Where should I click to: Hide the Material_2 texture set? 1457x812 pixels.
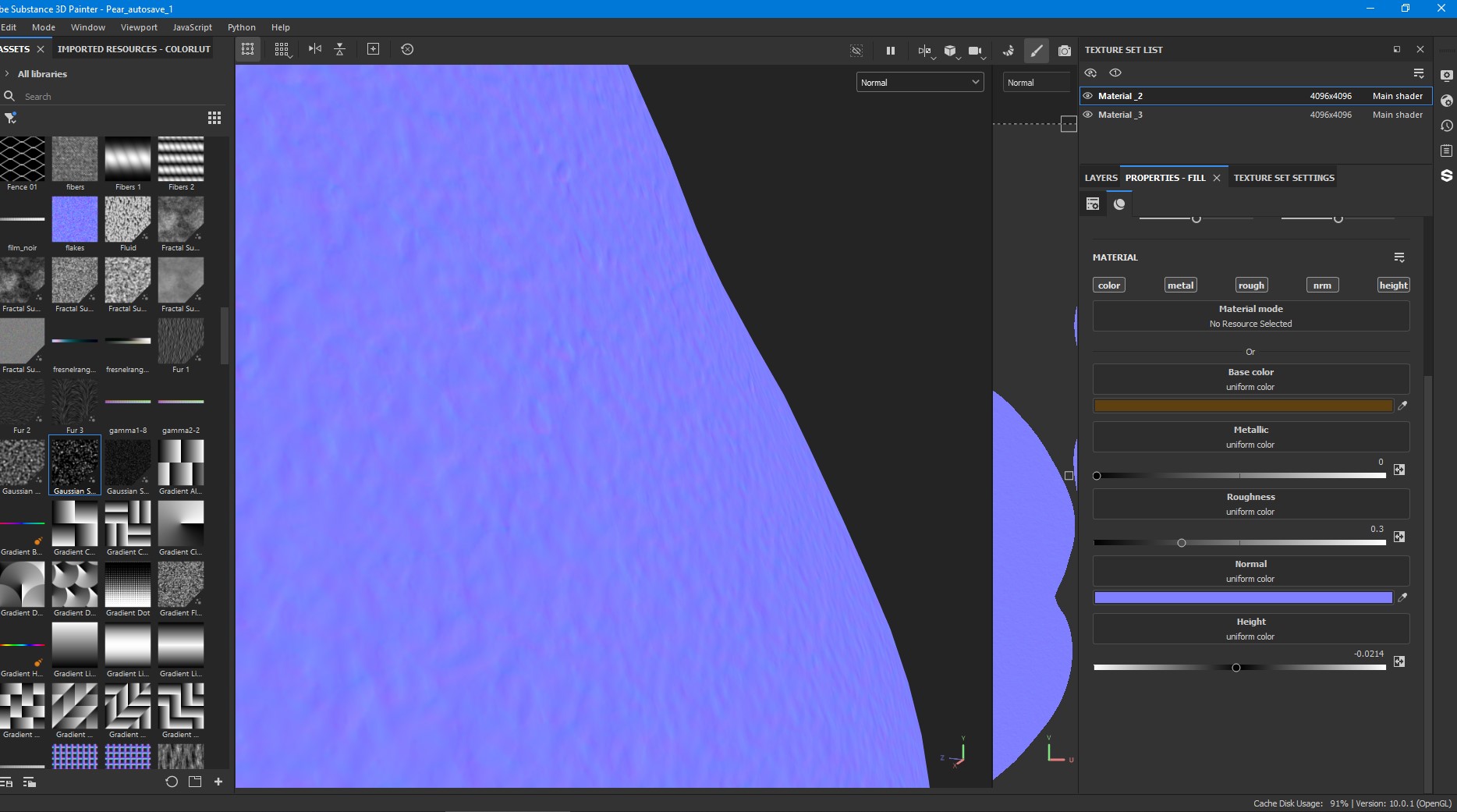[x=1088, y=96]
